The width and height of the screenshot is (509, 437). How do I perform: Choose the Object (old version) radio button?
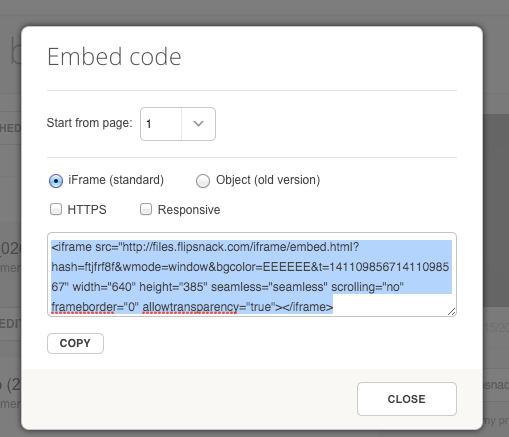[x=203, y=181]
